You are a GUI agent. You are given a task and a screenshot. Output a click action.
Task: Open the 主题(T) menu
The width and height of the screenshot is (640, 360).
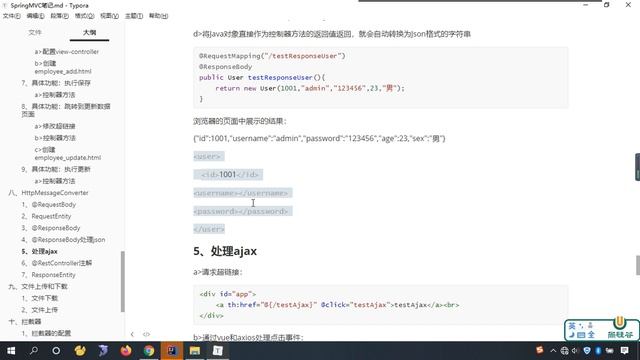(x=134, y=16)
